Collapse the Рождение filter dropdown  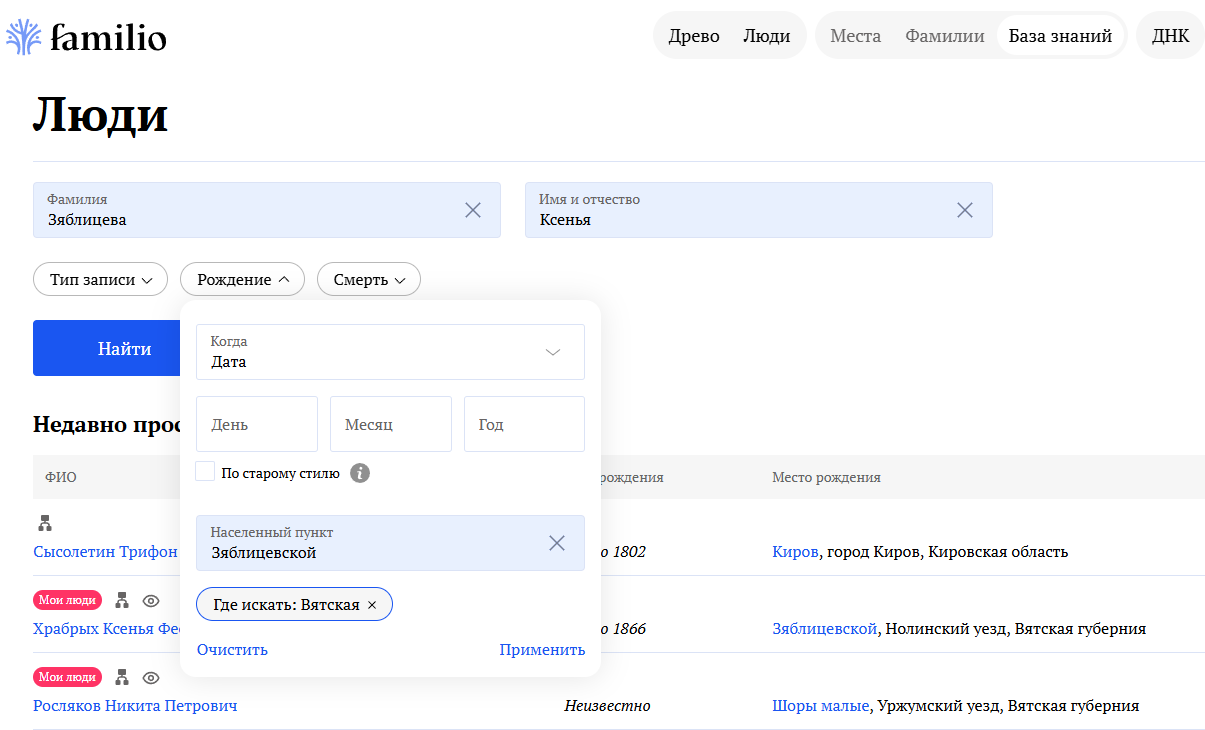pyautogui.click(x=242, y=280)
